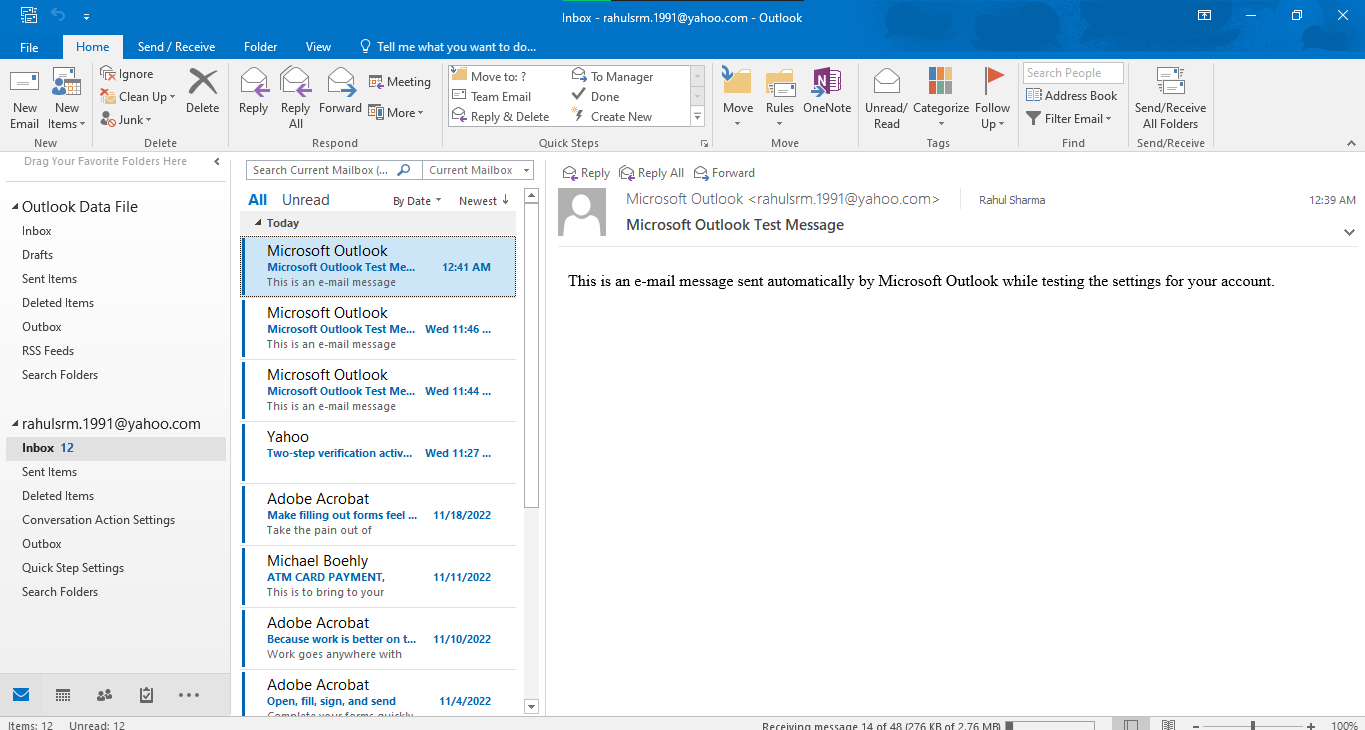Filter message list by Unread
This screenshot has height=730, width=1365.
click(305, 200)
